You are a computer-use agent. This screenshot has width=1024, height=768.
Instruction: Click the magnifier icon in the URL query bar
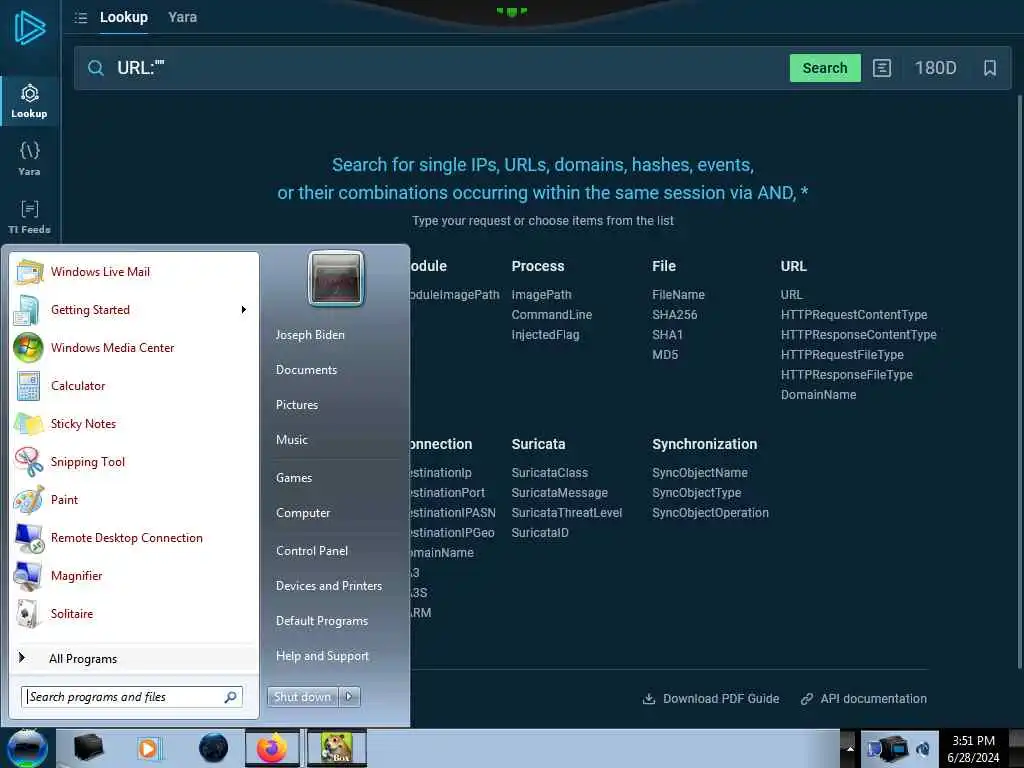(96, 68)
